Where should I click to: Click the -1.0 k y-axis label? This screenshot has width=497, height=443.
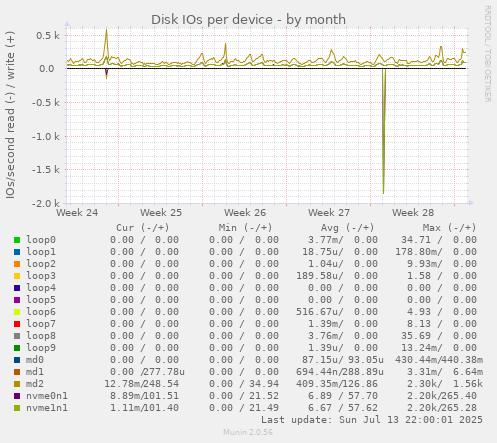(x=46, y=136)
